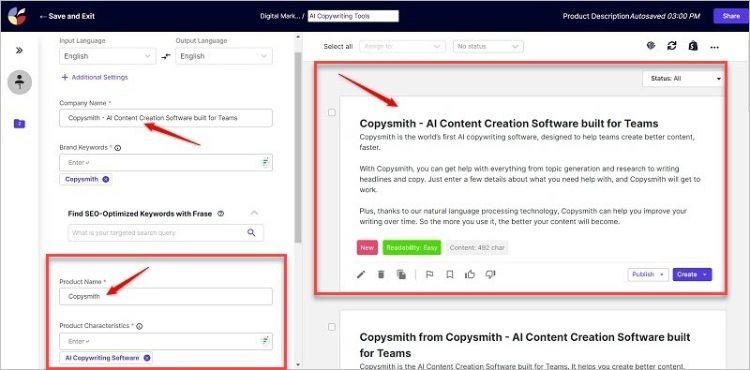
Task: Click the Frase targeted search query field
Action: (165, 233)
